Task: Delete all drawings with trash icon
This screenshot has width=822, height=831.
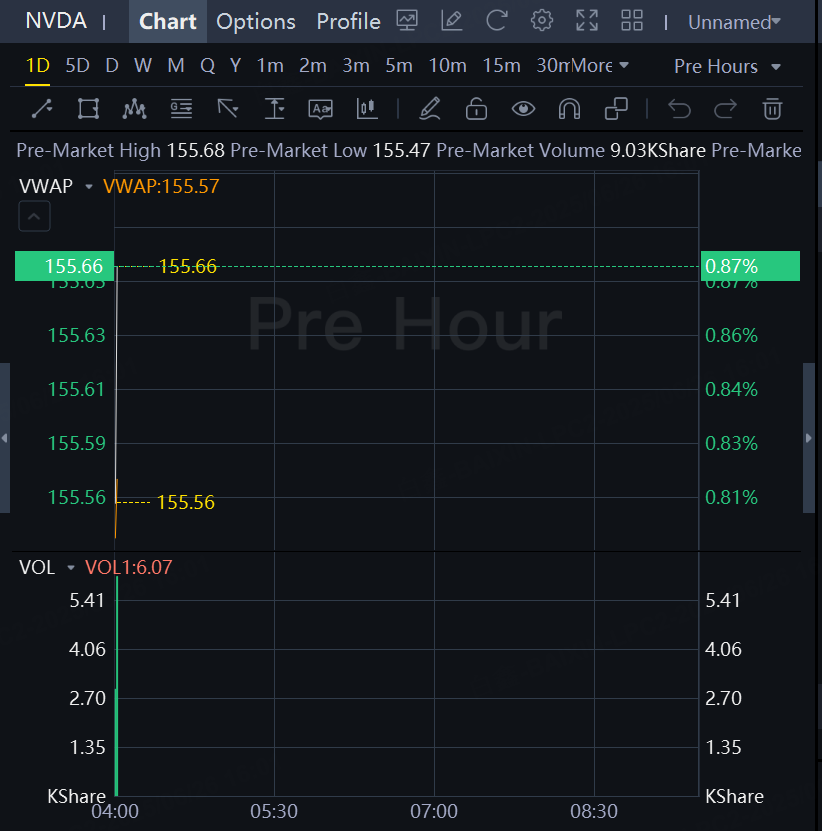Action: pos(772,108)
